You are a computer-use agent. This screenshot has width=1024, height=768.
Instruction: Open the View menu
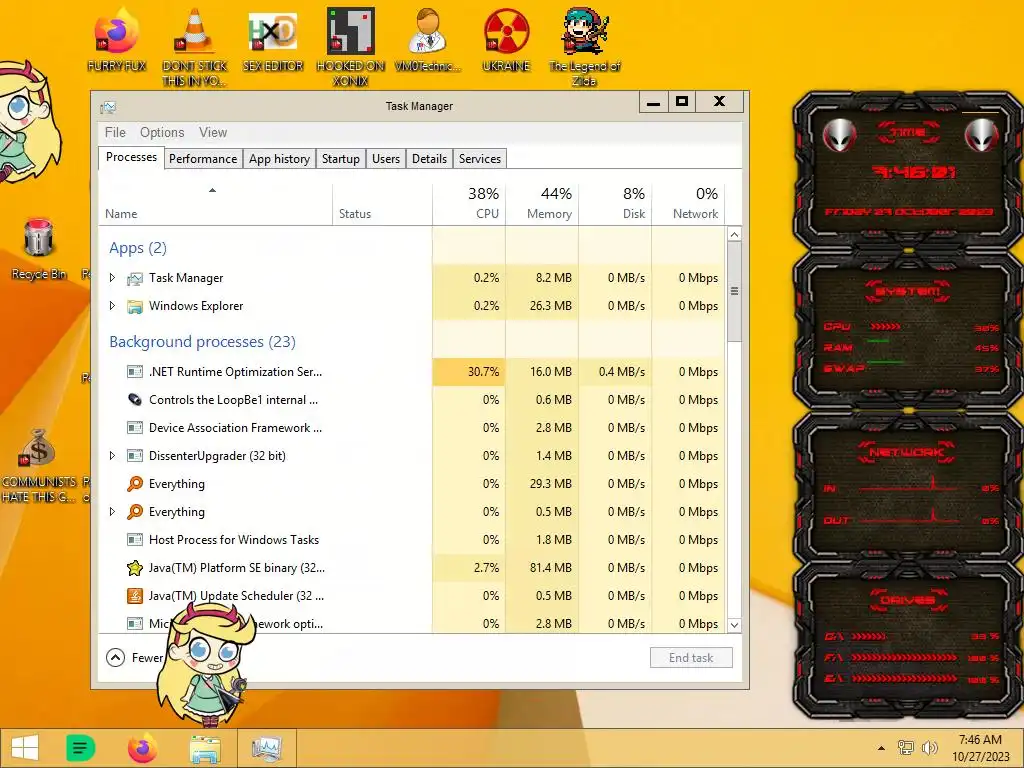[213, 133]
